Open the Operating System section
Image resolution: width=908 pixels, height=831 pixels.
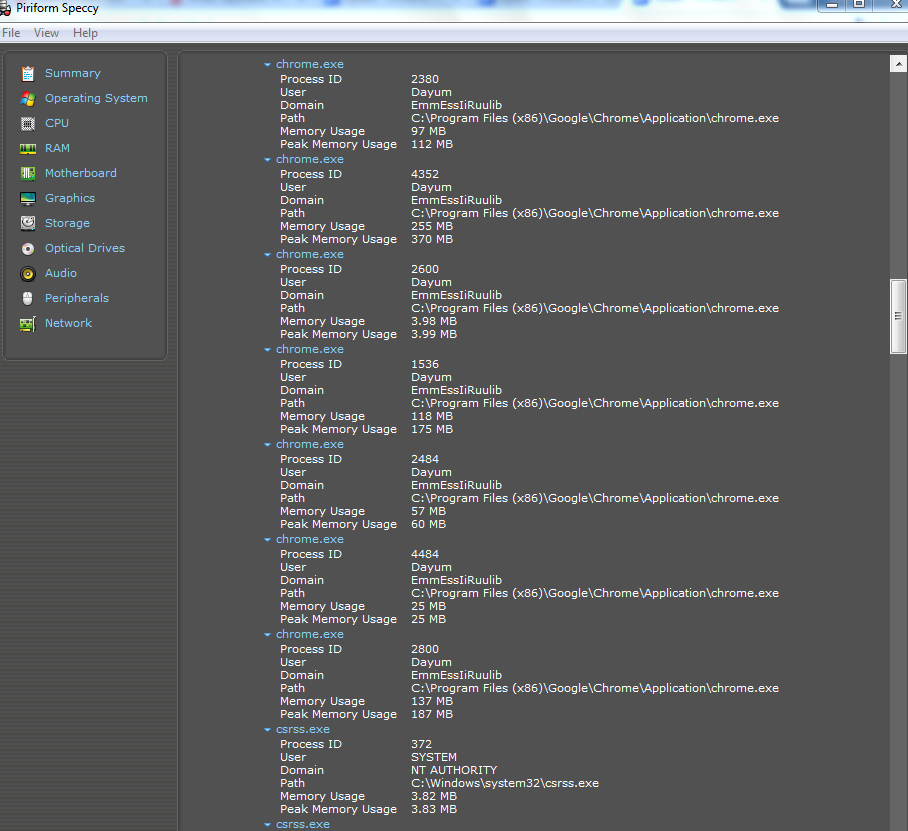point(96,98)
